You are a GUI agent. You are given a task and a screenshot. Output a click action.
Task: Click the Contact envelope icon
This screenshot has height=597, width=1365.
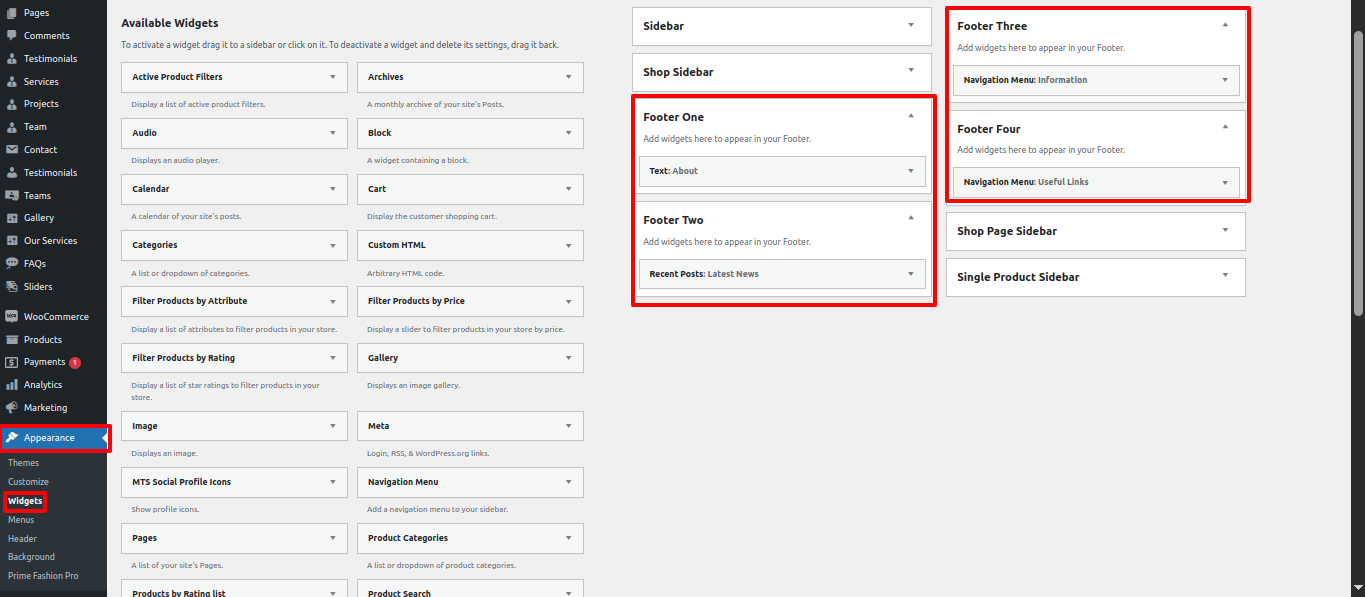click(12, 150)
